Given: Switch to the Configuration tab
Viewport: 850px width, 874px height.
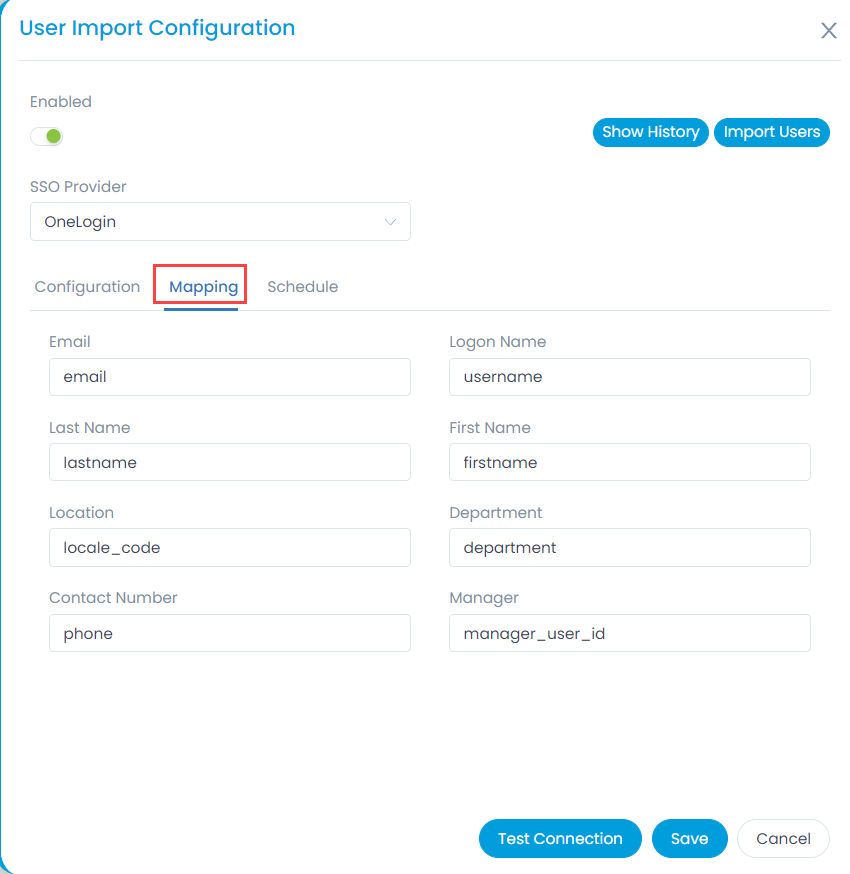Looking at the screenshot, I should [88, 287].
